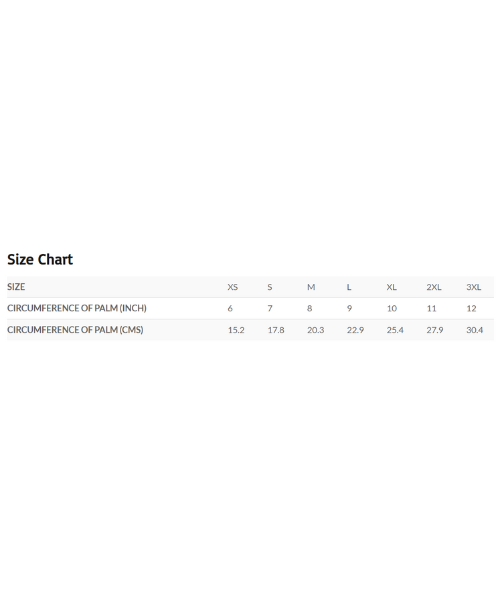
Task: Select the 3XL size column header
Action: [x=474, y=287]
